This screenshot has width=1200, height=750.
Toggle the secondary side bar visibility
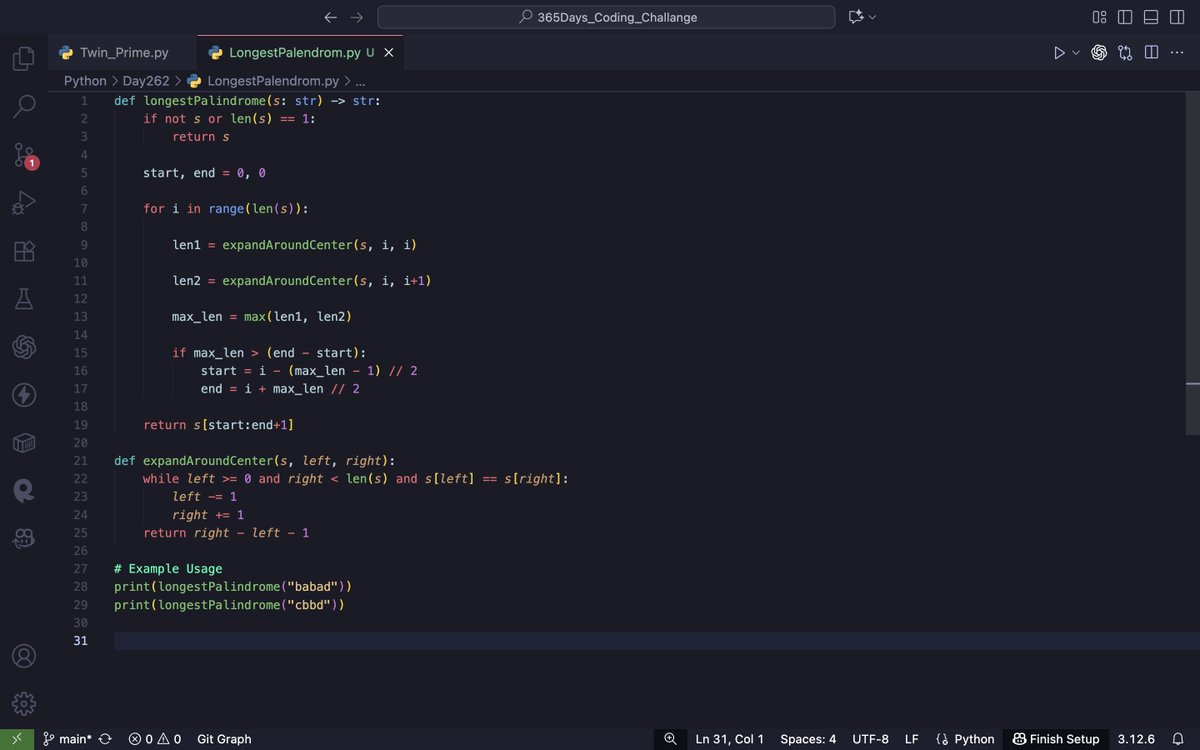point(1177,17)
